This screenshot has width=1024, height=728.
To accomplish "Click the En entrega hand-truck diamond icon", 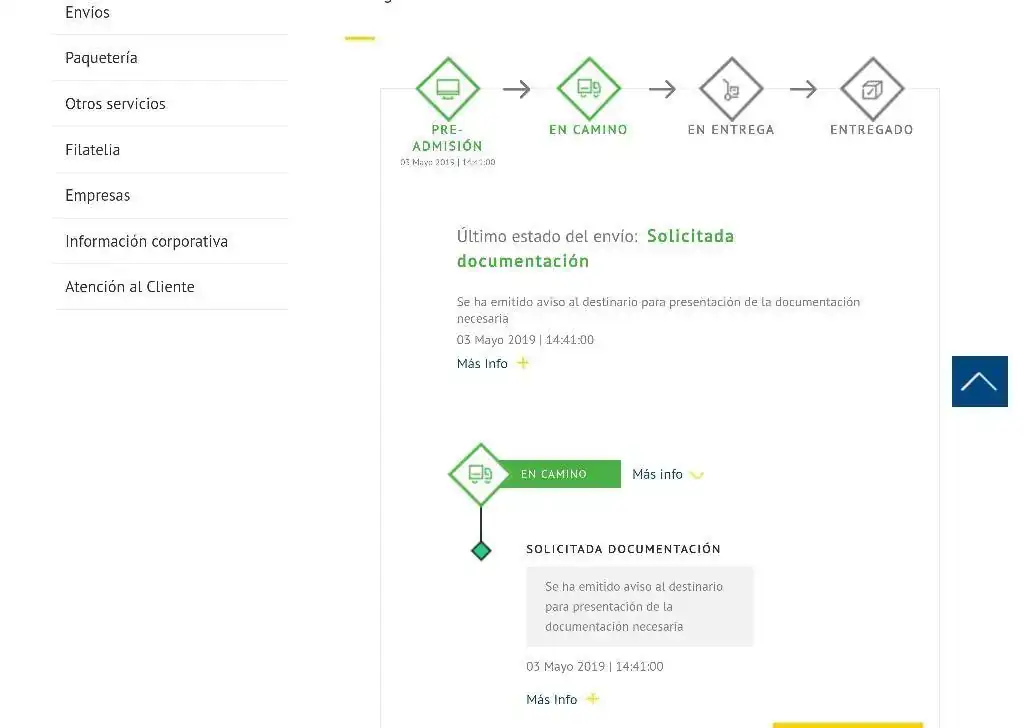I will click(x=731, y=89).
